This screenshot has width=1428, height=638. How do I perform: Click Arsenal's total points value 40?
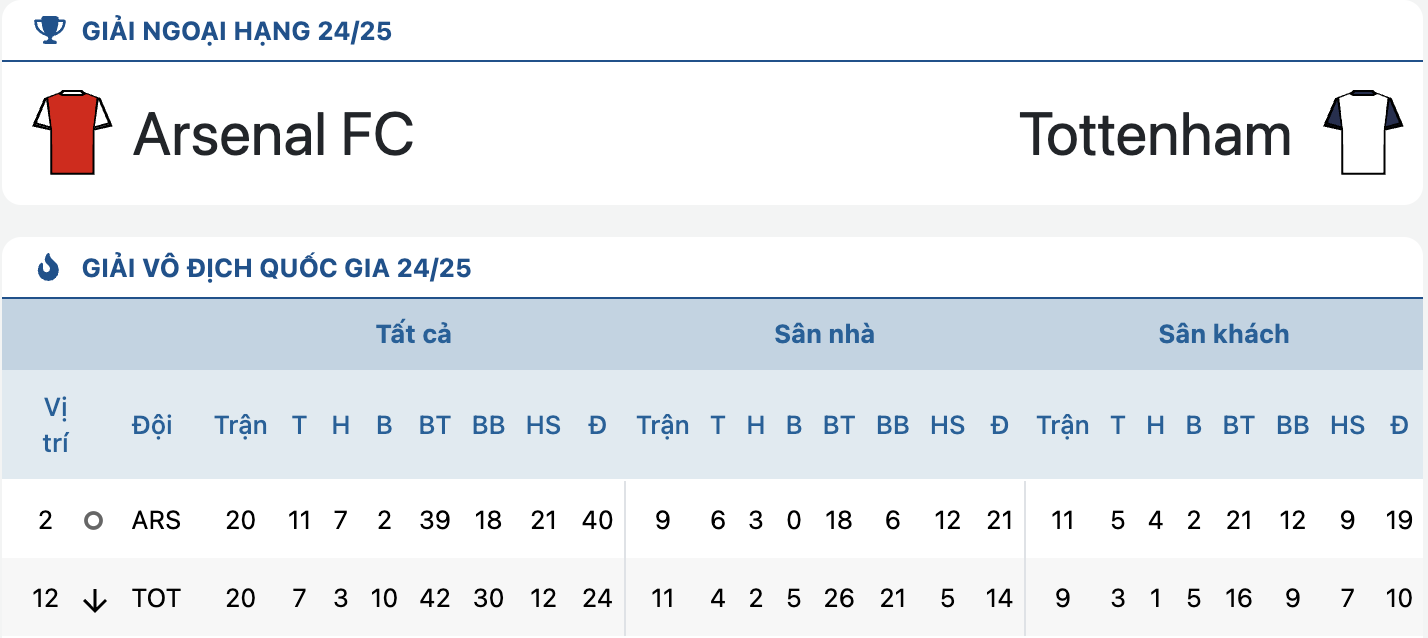pos(597,520)
